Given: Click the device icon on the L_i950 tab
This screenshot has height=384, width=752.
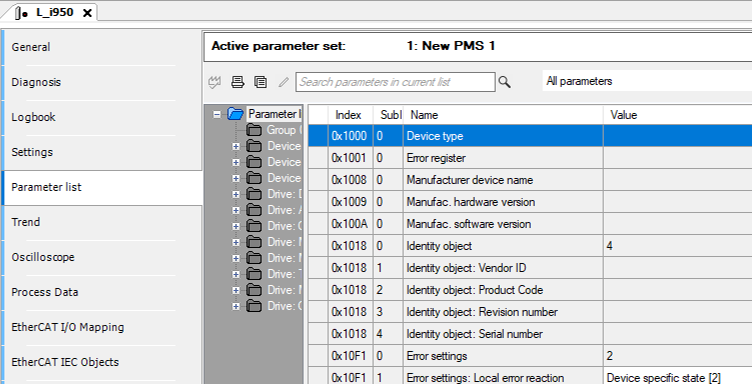Looking at the screenshot, I should (x=22, y=13).
